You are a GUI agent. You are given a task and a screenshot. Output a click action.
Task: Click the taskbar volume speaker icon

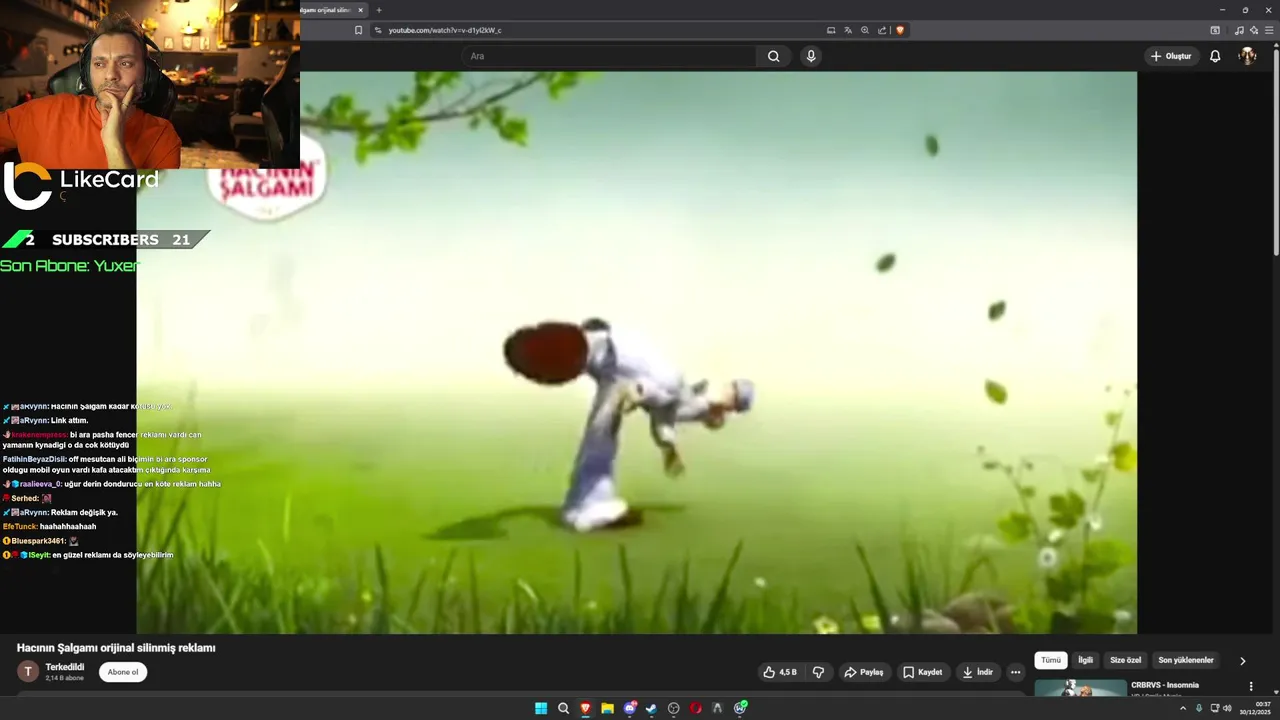1227,708
